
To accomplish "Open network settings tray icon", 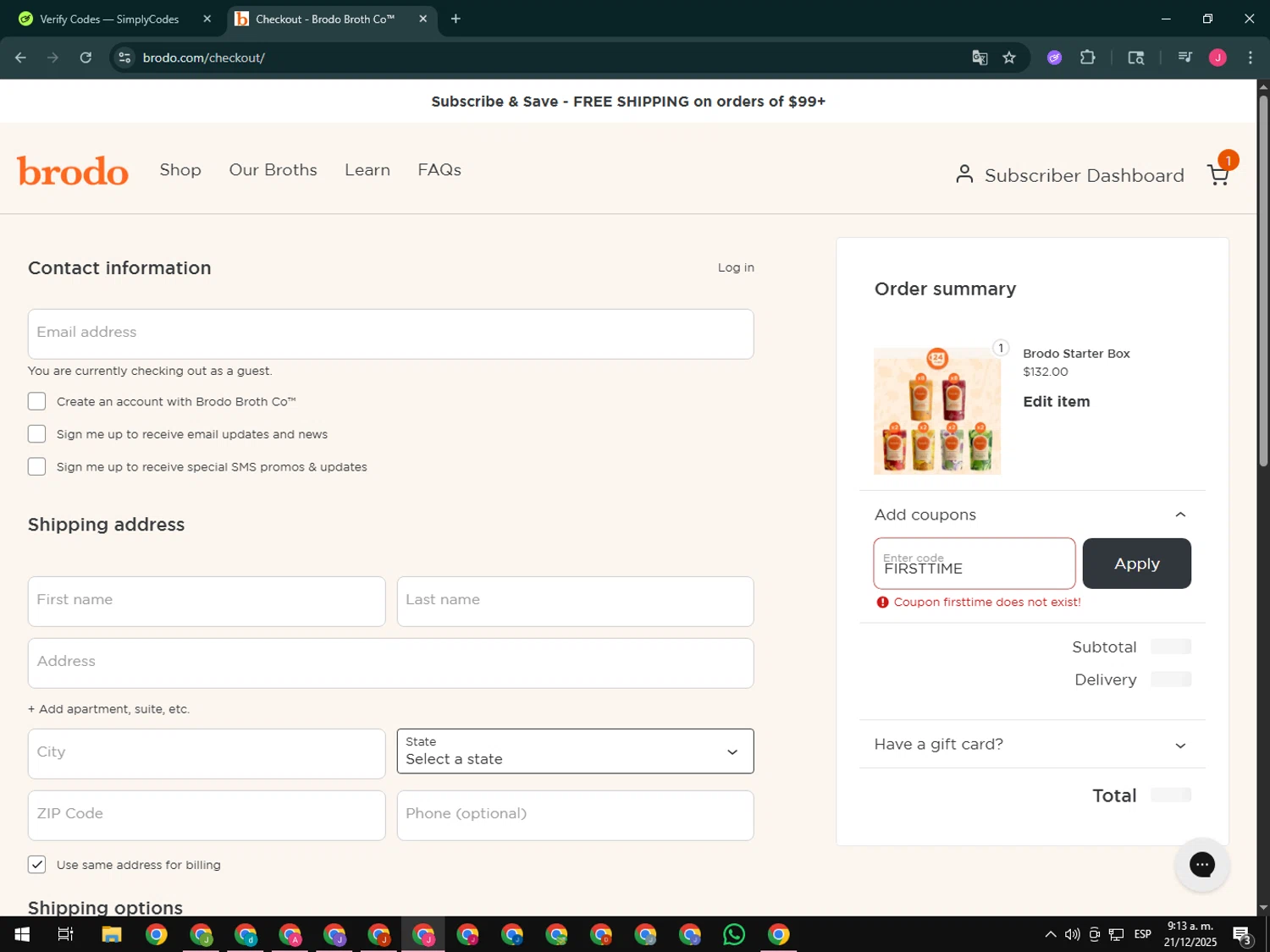I will tap(1117, 934).
